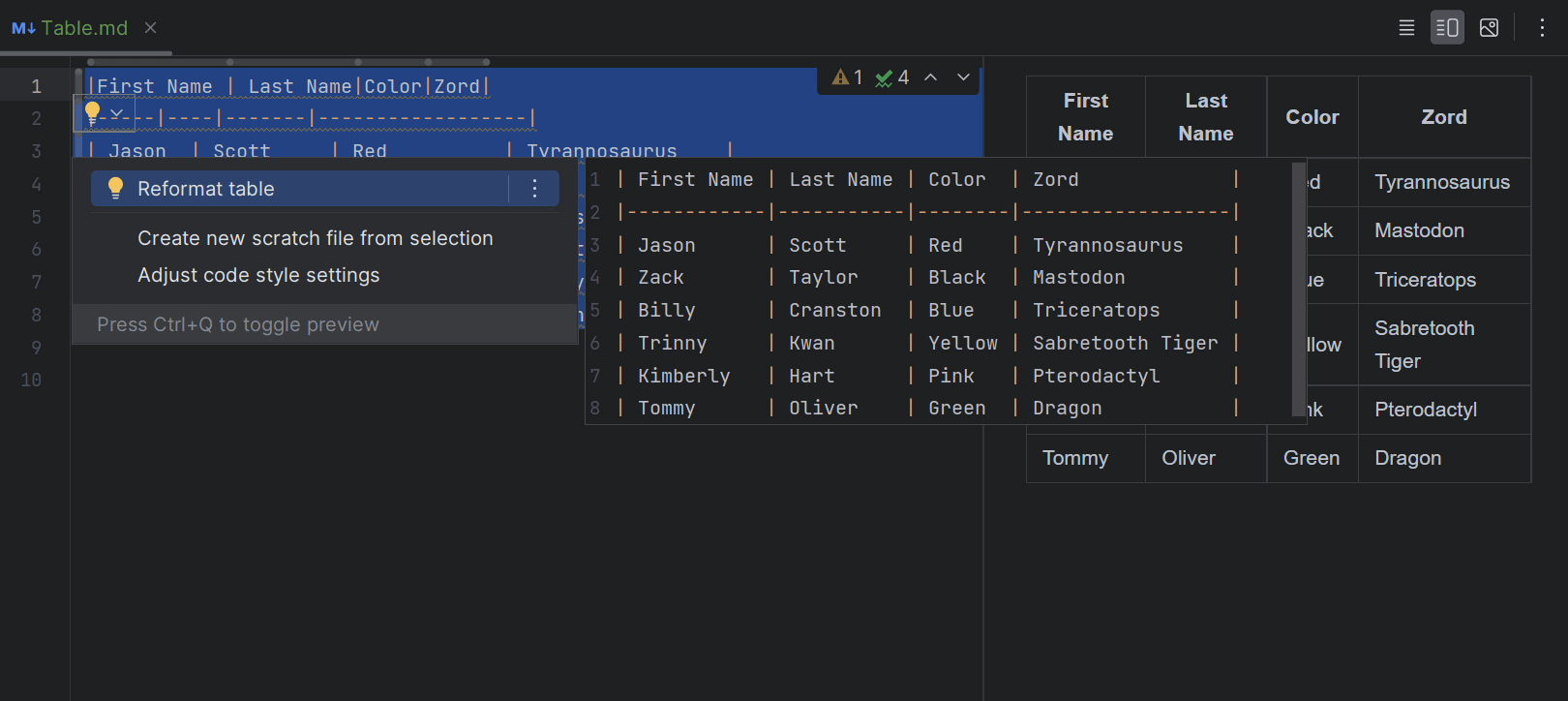The image size is (1568, 701).
Task: Click the warning triangle inspection icon
Action: coord(840,77)
